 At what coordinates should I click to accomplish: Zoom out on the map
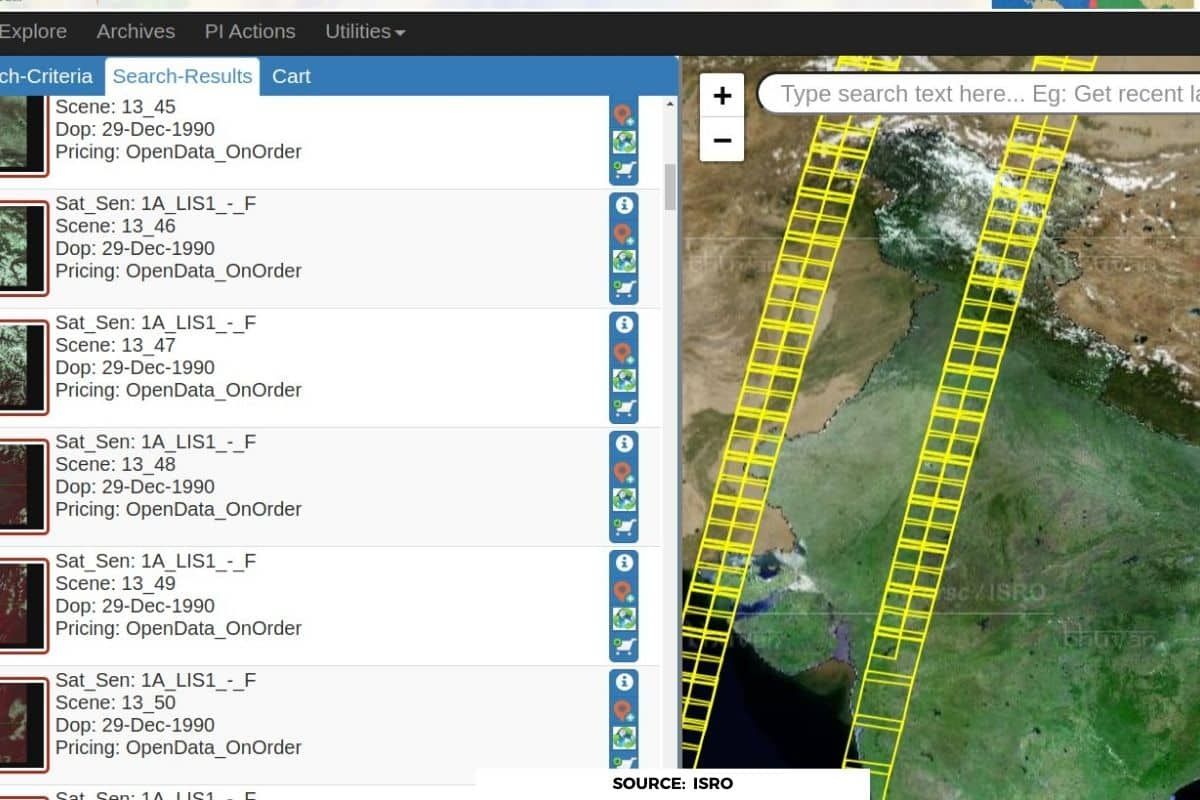[x=722, y=140]
